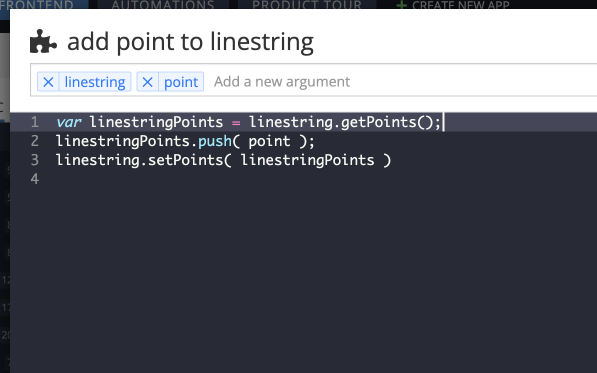Click the plus icon beside Create New App
597x373 pixels.
pos(401,5)
